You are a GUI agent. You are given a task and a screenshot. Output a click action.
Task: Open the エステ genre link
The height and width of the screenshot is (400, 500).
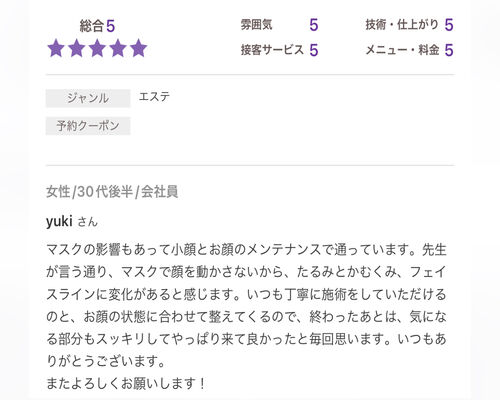point(154,97)
